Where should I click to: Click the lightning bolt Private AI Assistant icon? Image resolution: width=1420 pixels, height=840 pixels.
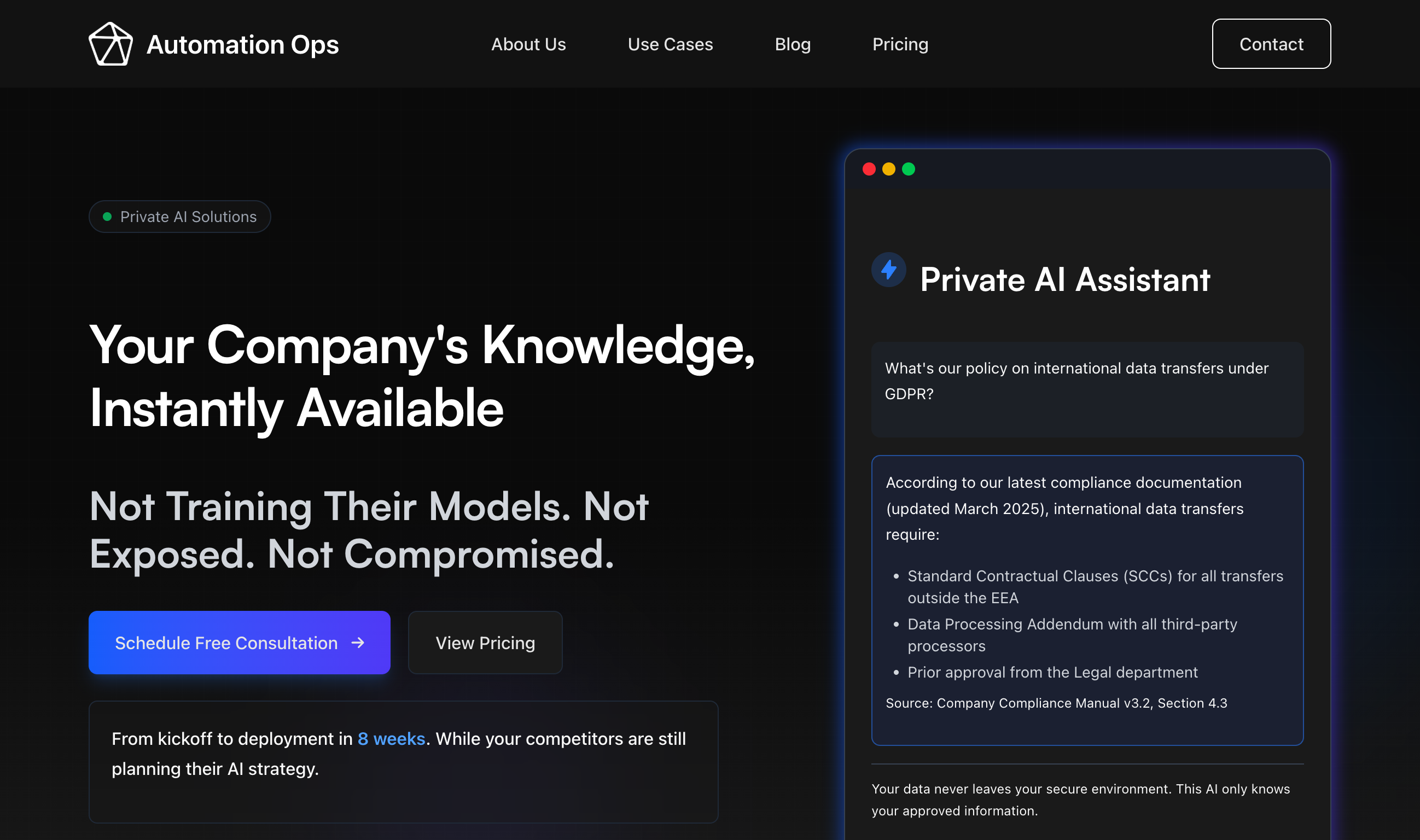click(x=888, y=270)
